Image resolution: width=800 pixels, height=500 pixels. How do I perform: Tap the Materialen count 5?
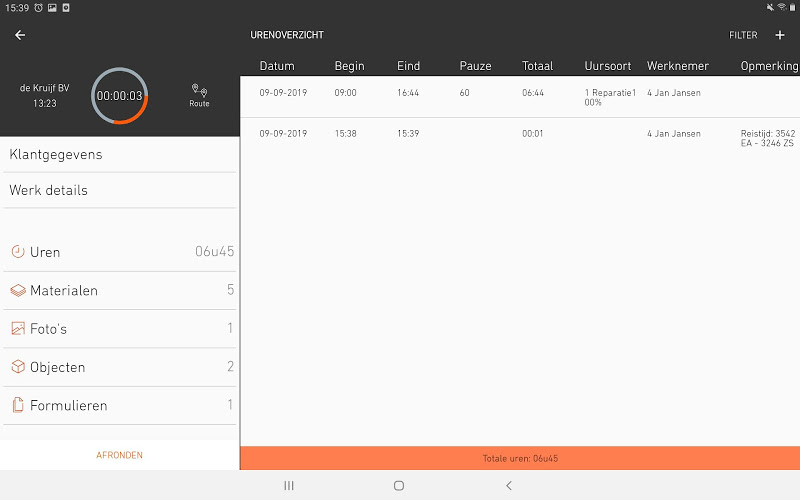pyautogui.click(x=230, y=290)
